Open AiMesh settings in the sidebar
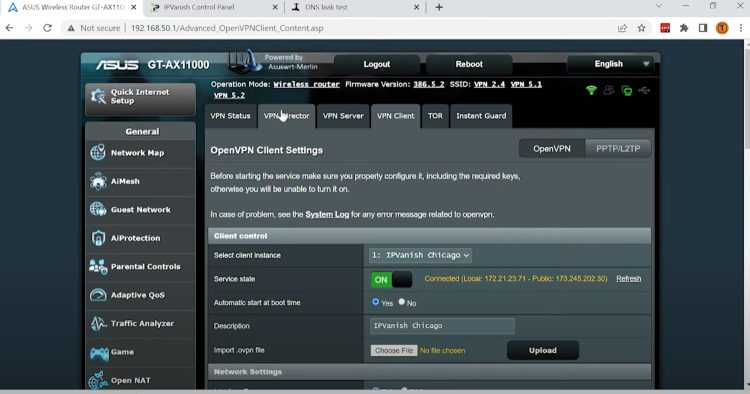This screenshot has width=750, height=394. [140, 181]
